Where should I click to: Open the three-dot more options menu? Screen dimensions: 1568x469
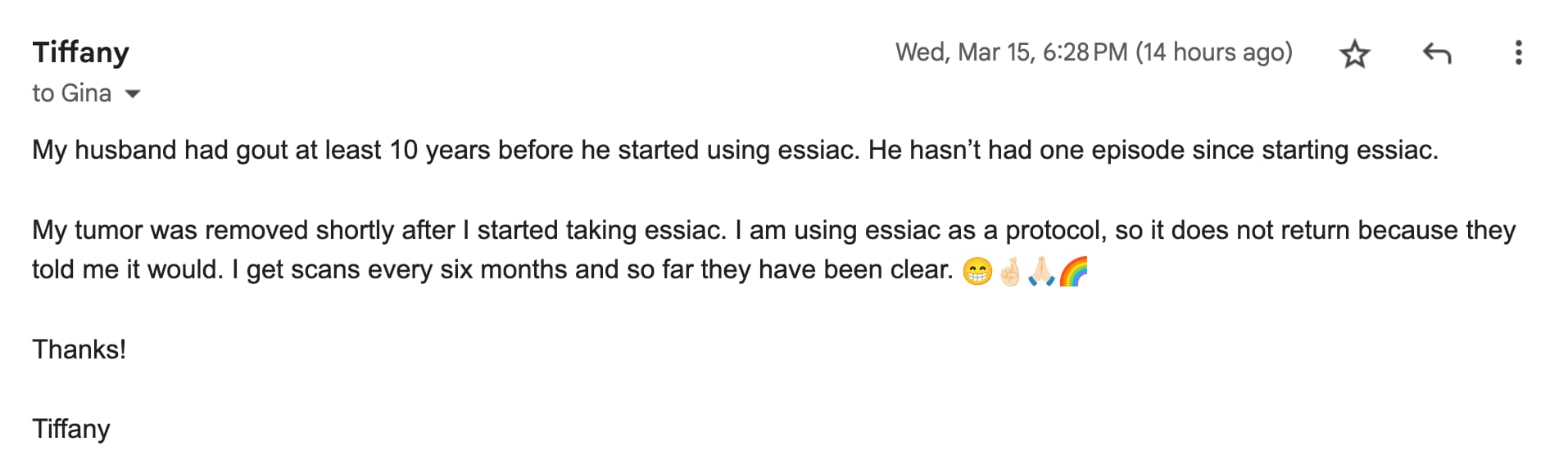coord(1518,53)
